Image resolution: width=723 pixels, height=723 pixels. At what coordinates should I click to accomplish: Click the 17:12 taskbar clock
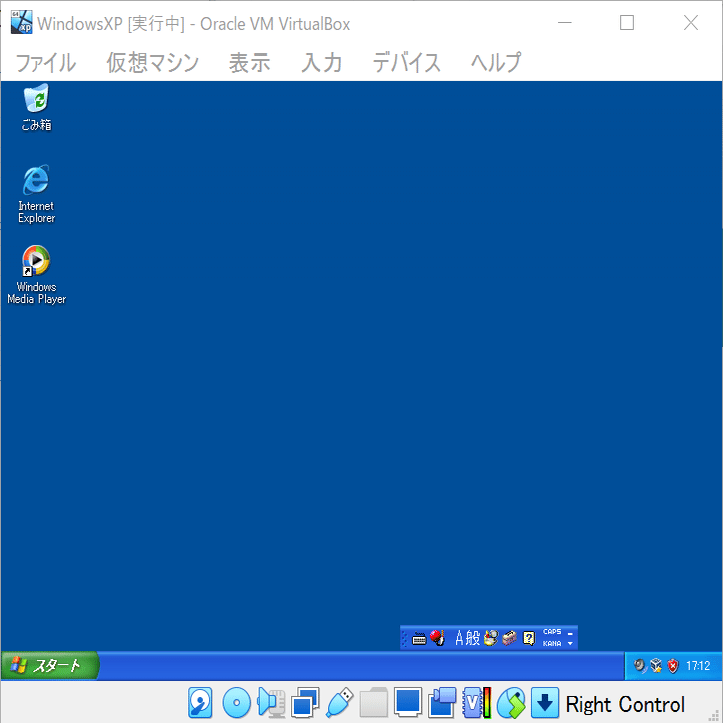click(698, 666)
